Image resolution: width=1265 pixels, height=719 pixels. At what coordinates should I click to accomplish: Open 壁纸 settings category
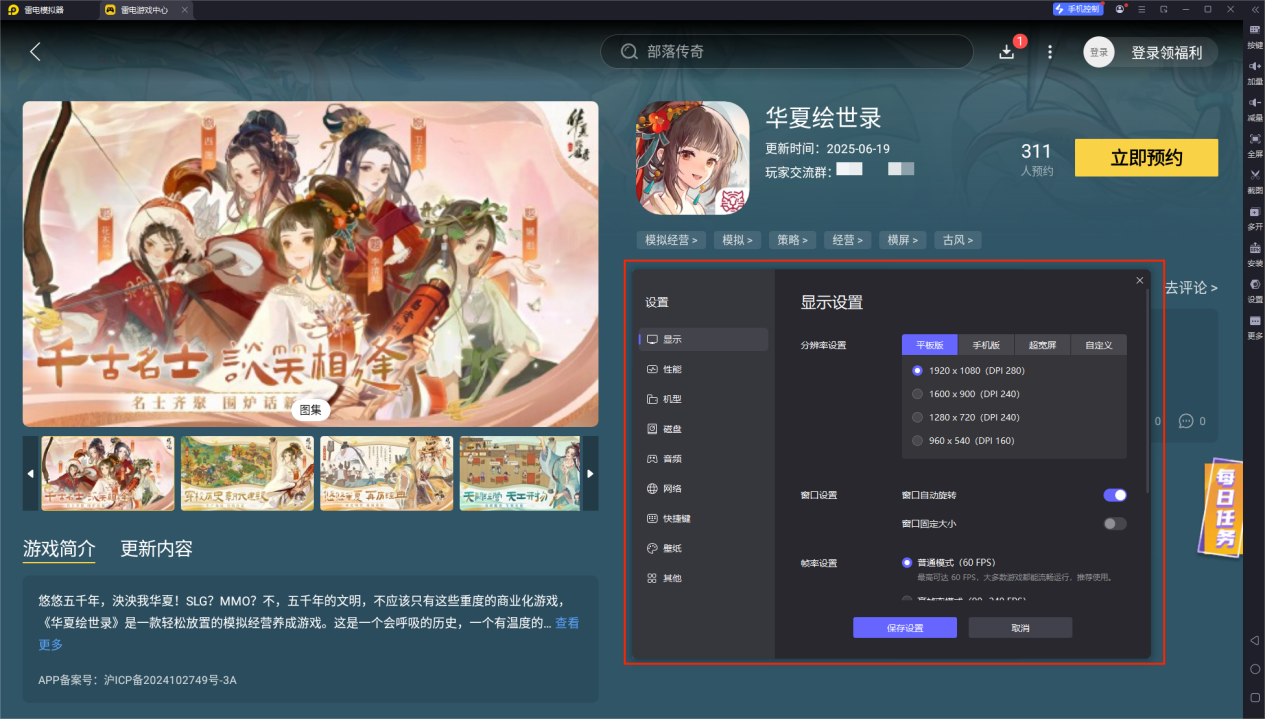pos(704,548)
